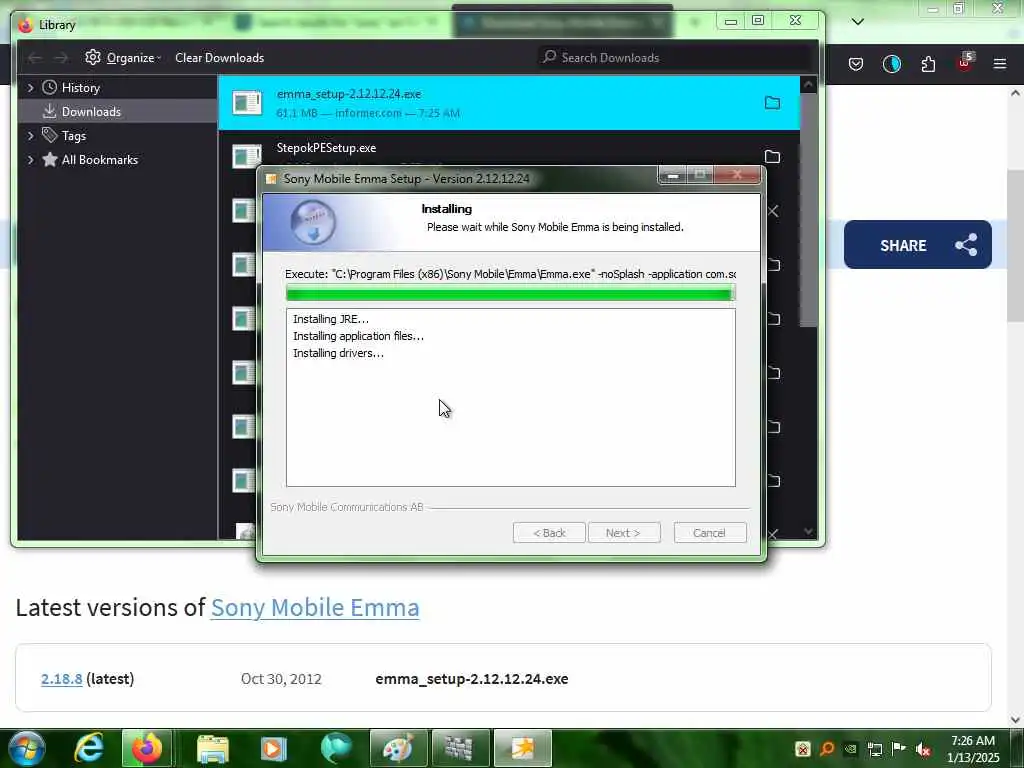Open the teal bird app in taskbar
Image resolution: width=1024 pixels, height=768 pixels.
click(336, 748)
